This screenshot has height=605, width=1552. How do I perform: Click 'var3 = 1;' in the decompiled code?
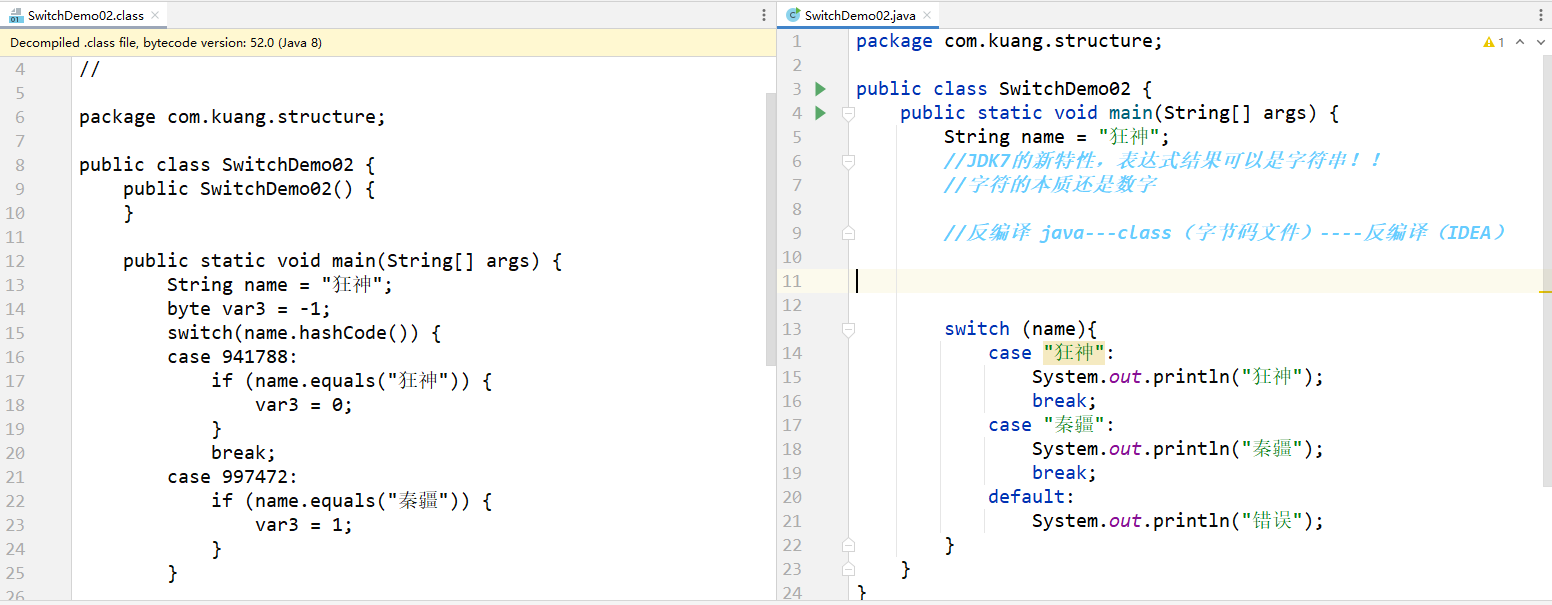pyautogui.click(x=304, y=525)
